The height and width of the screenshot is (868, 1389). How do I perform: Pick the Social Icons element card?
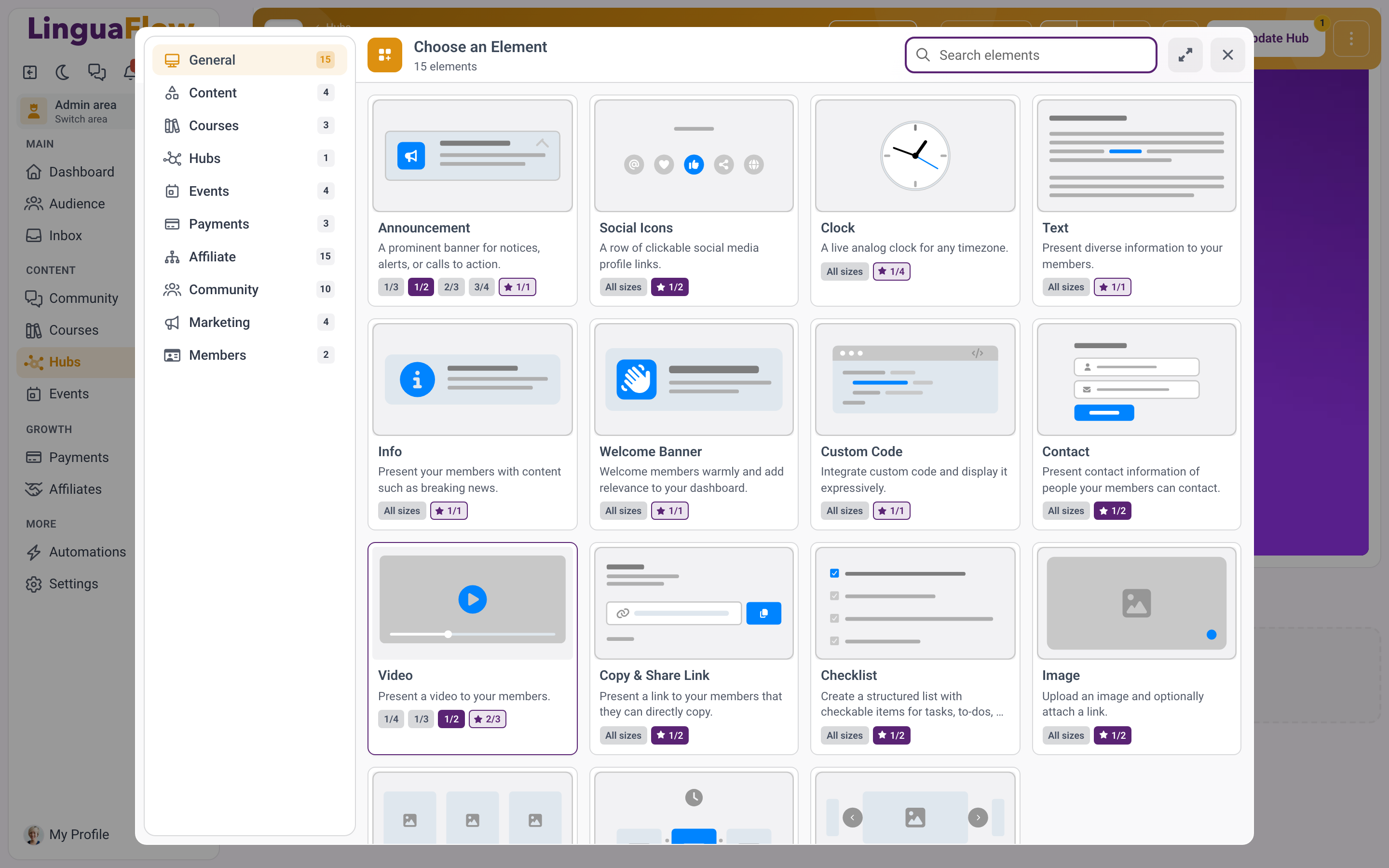694,200
